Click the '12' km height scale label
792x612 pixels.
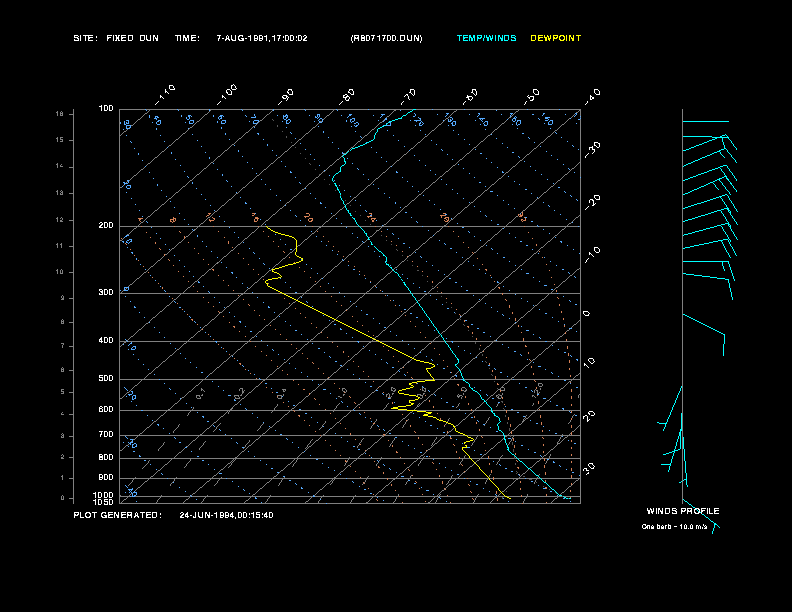tap(60, 220)
